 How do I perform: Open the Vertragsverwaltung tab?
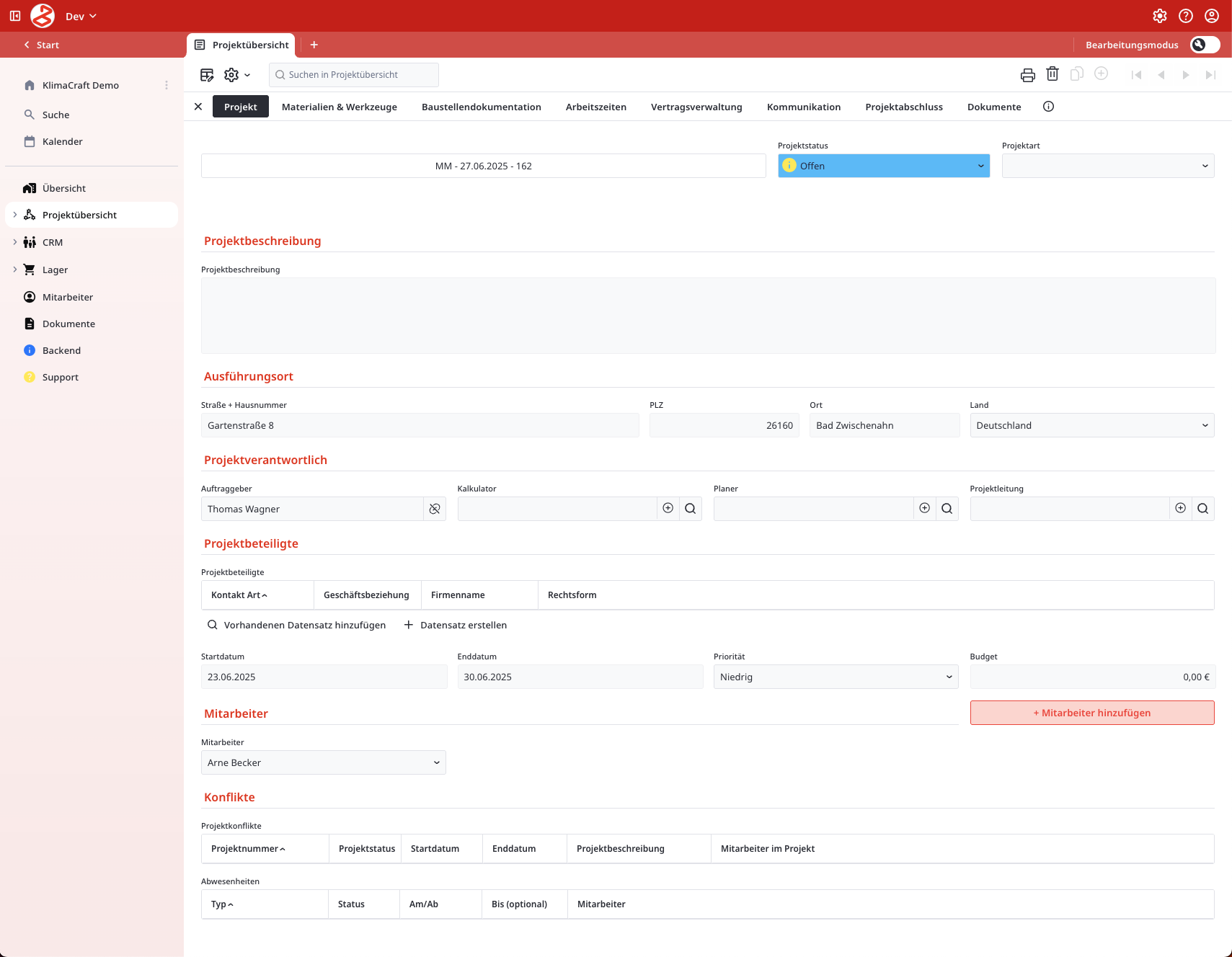[696, 107]
